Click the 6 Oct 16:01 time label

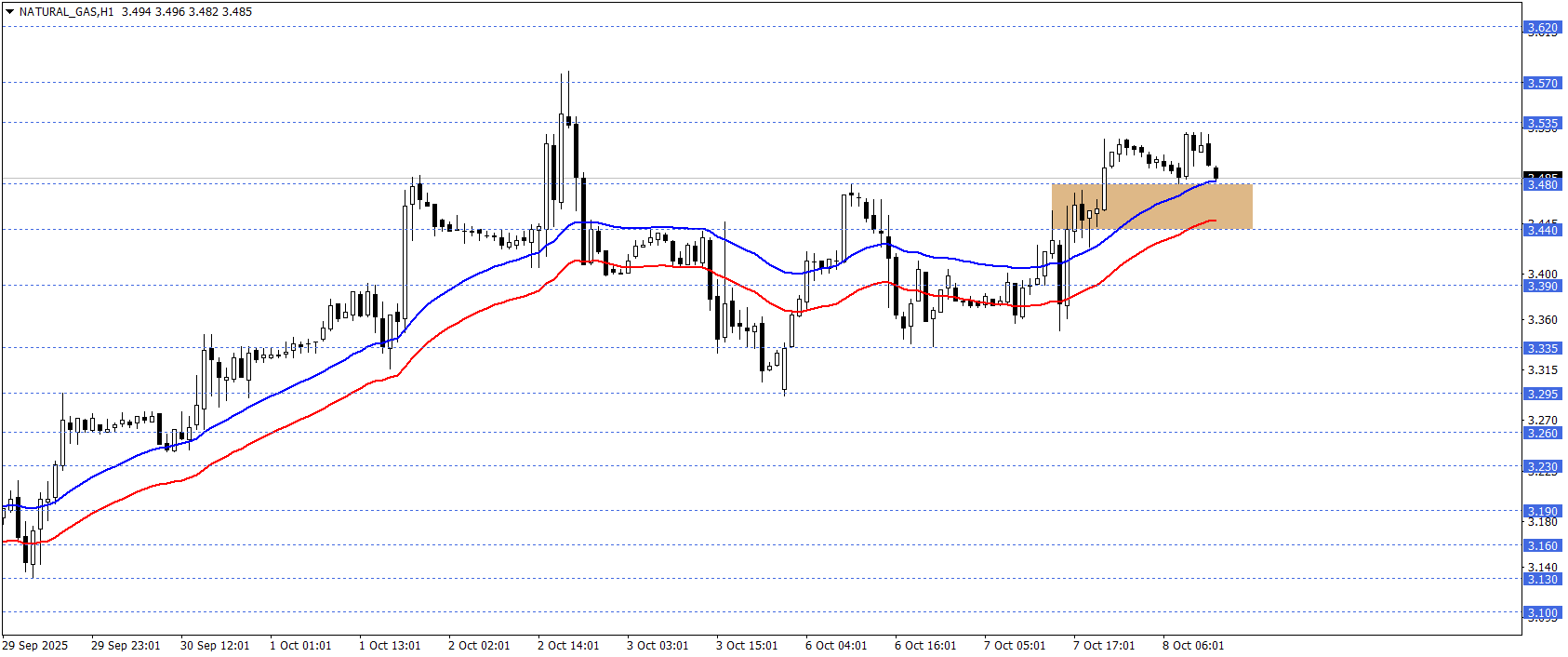tap(925, 646)
